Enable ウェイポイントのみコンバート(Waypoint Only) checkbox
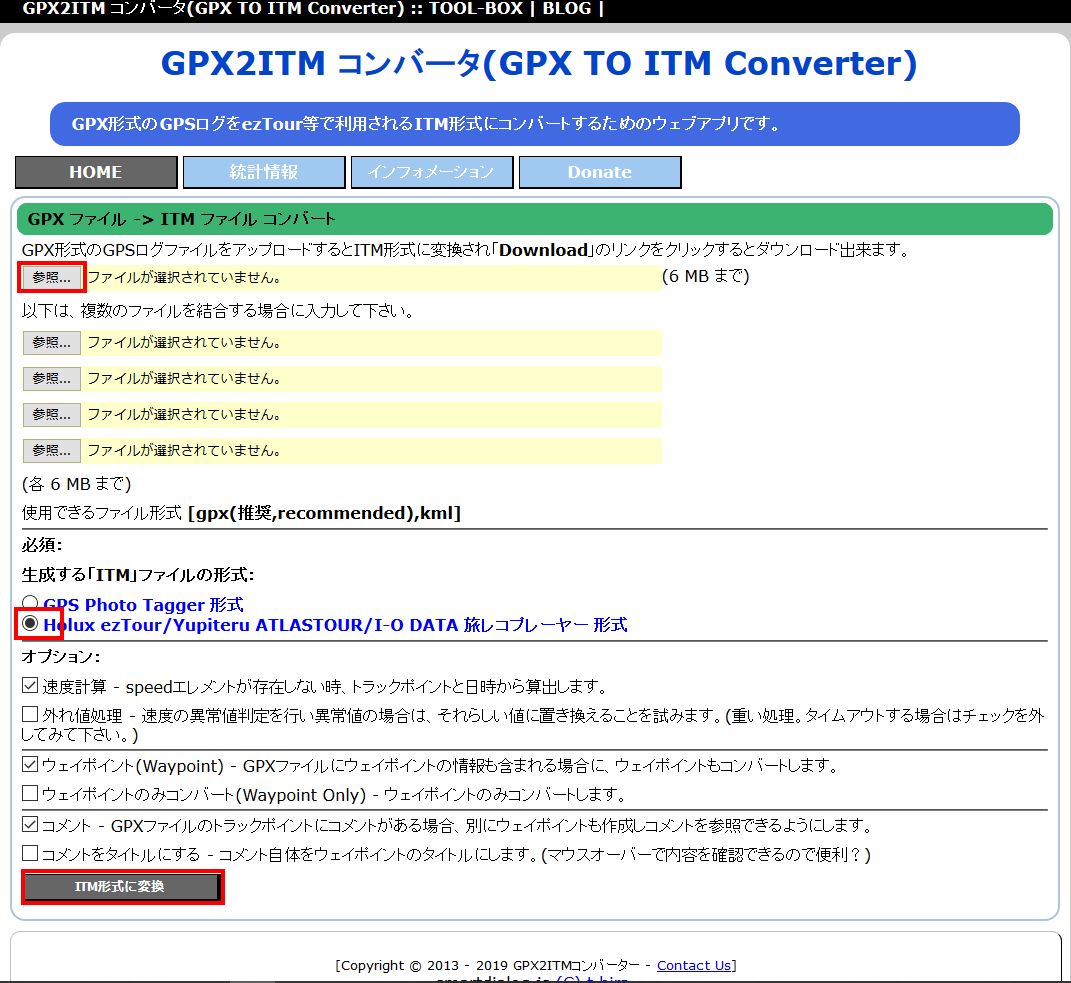 [29, 794]
